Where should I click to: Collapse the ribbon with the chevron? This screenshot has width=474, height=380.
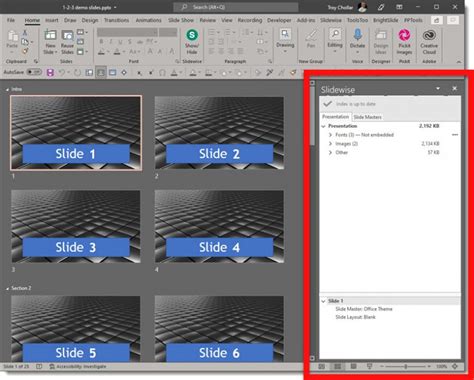[459, 62]
